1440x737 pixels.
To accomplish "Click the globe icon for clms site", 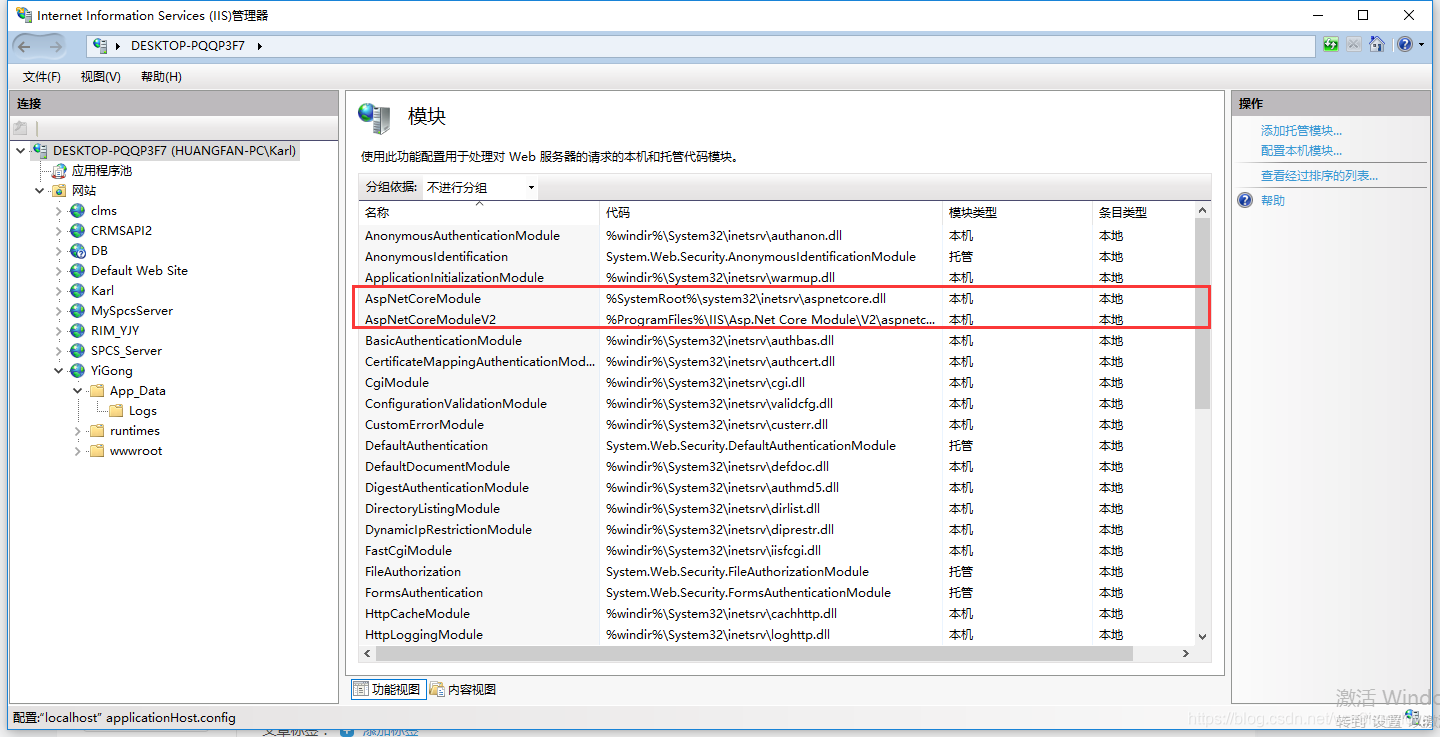I will coord(77,211).
